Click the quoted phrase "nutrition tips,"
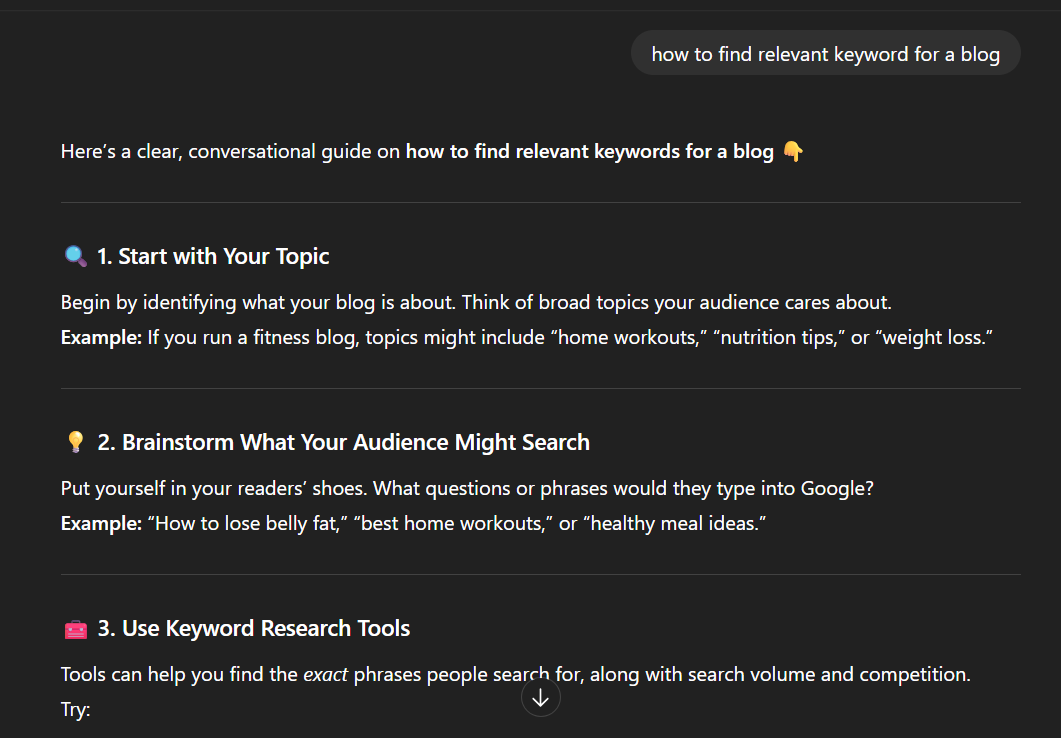1061x738 pixels. pyautogui.click(x=776, y=338)
